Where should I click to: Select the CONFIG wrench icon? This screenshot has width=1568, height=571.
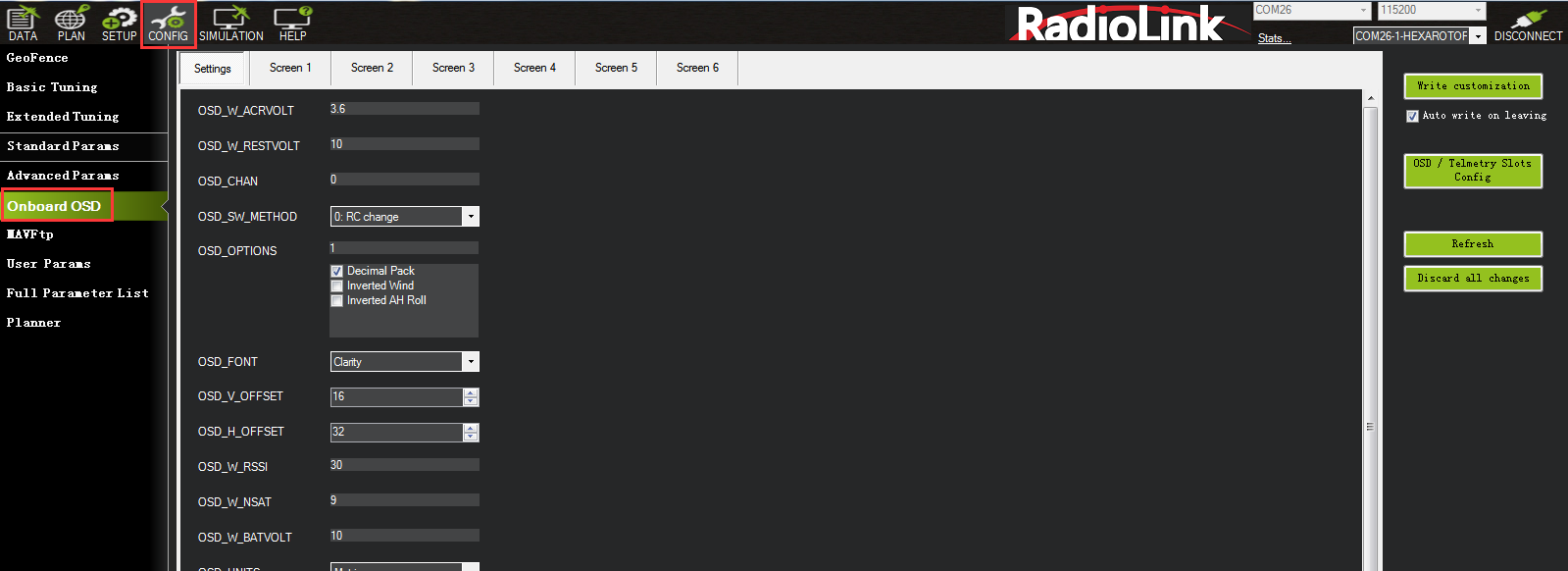(168, 23)
